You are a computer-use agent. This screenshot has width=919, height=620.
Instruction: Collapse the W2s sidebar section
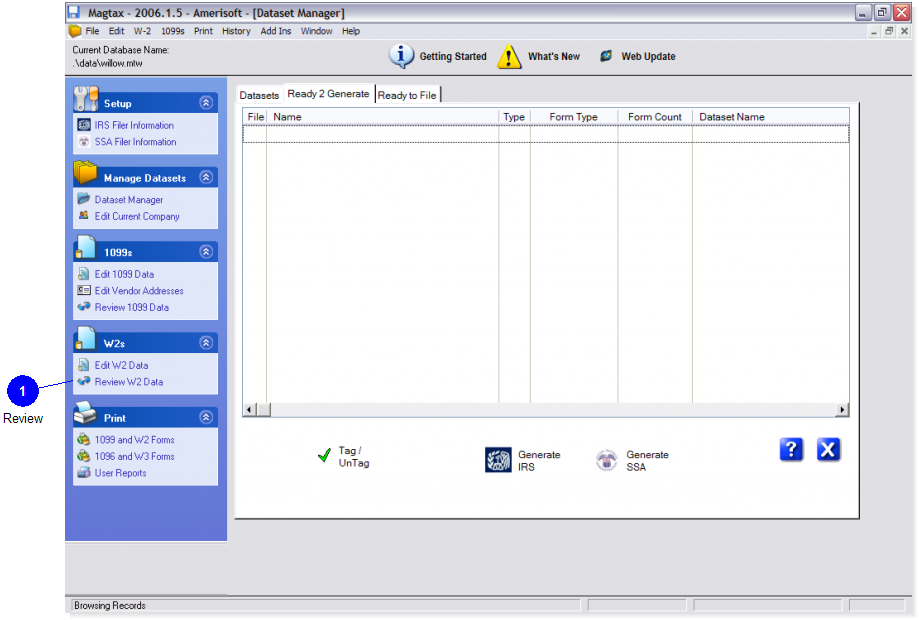[x=206, y=342]
